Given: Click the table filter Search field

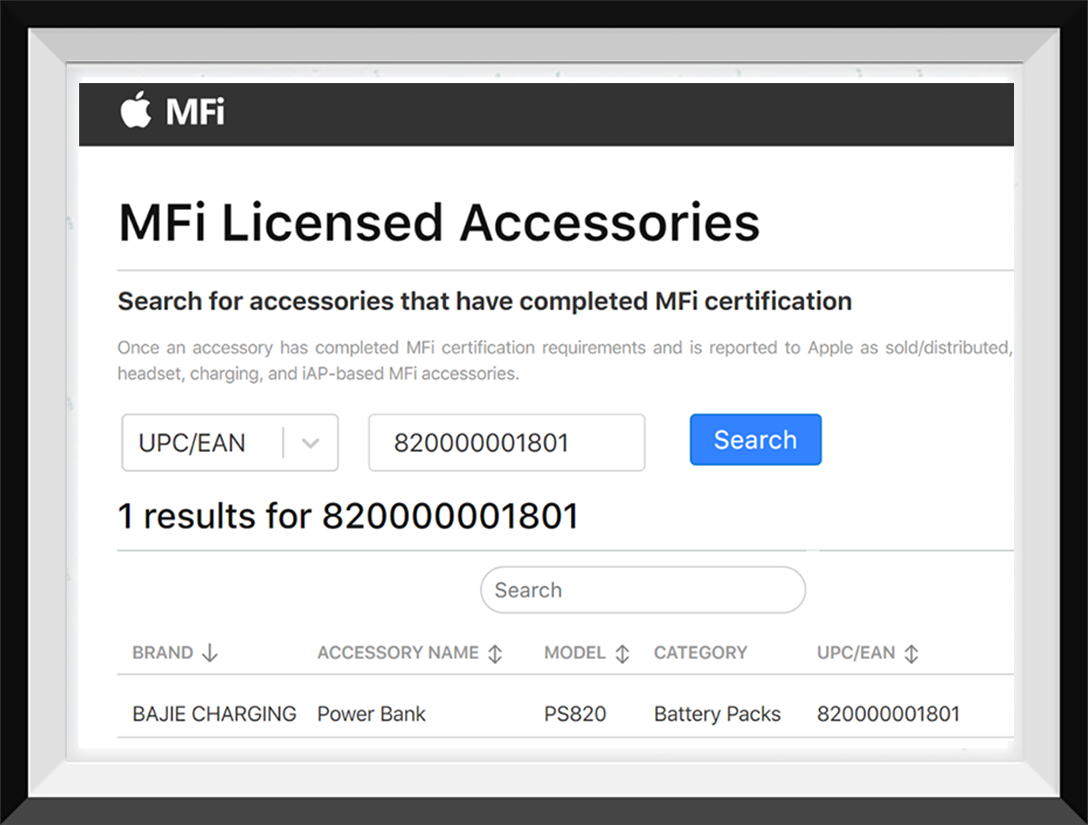Looking at the screenshot, I should [642, 590].
